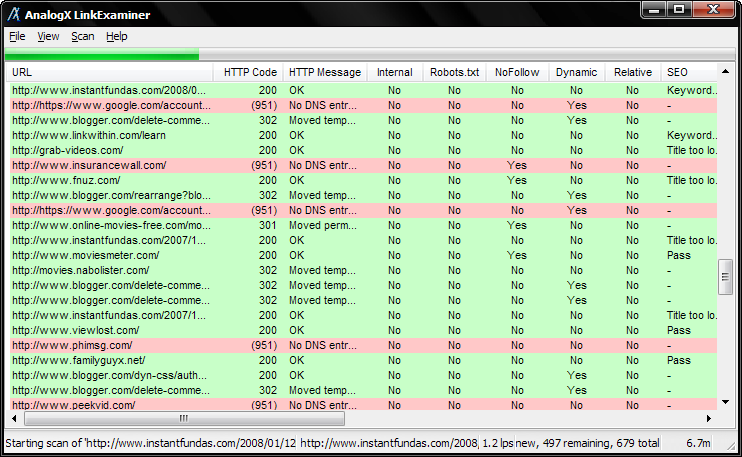Select the http://www.blogger.com/dyn-css/auth... row
Image resolution: width=742 pixels, height=457 pixels.
(363, 376)
